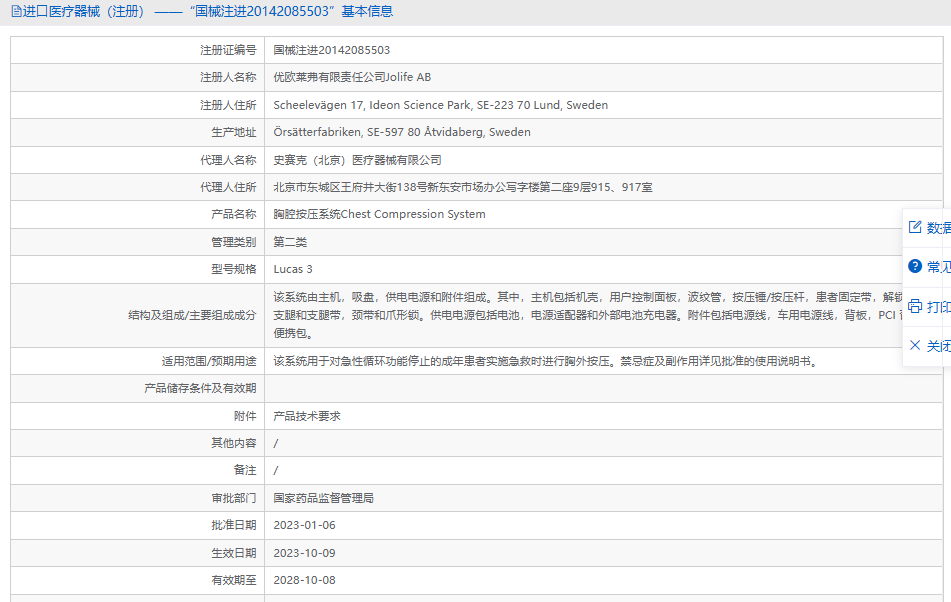Click the 结构及组成/主要组成成分 label

click(x=192, y=315)
